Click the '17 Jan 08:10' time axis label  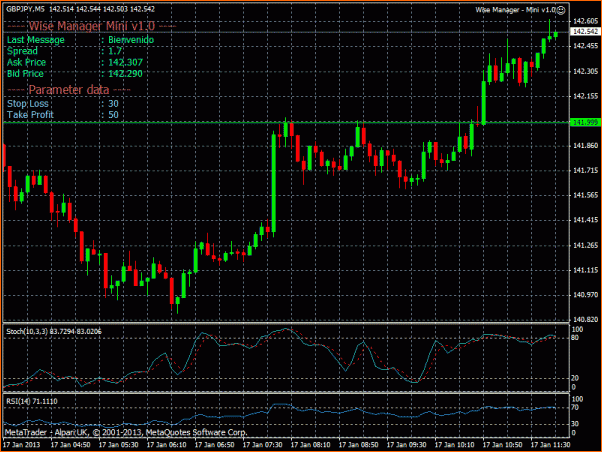tap(311, 445)
